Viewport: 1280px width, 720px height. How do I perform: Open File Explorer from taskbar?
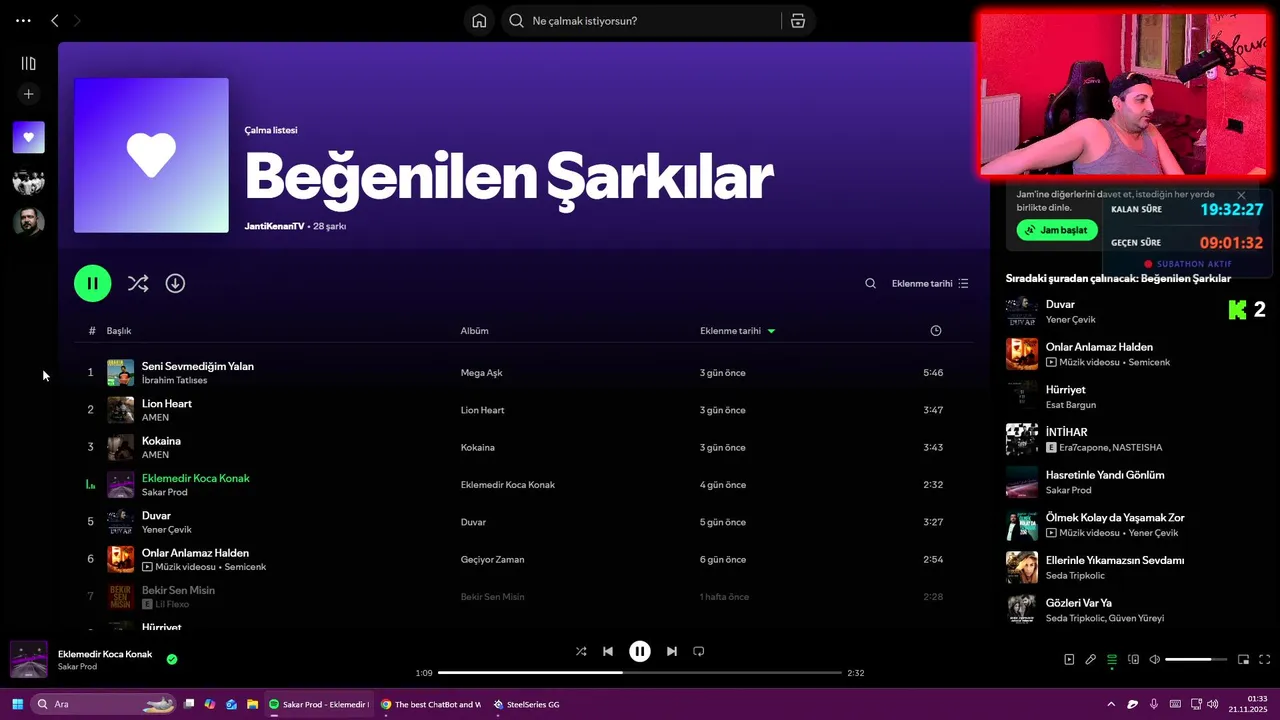[253, 704]
